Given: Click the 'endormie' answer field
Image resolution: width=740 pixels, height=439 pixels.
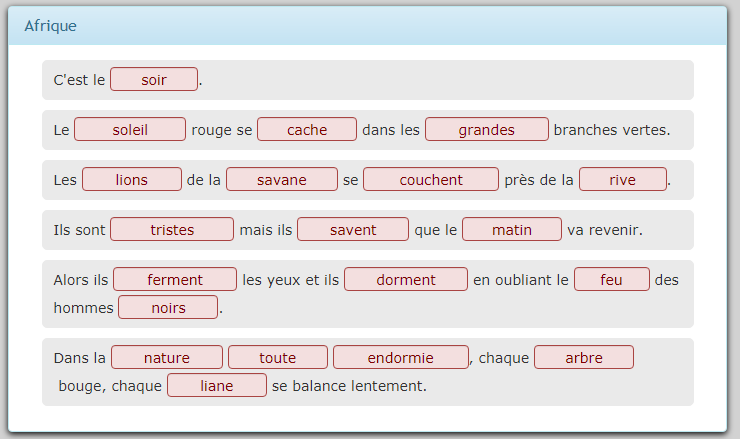Looking at the screenshot, I should tap(401, 357).
